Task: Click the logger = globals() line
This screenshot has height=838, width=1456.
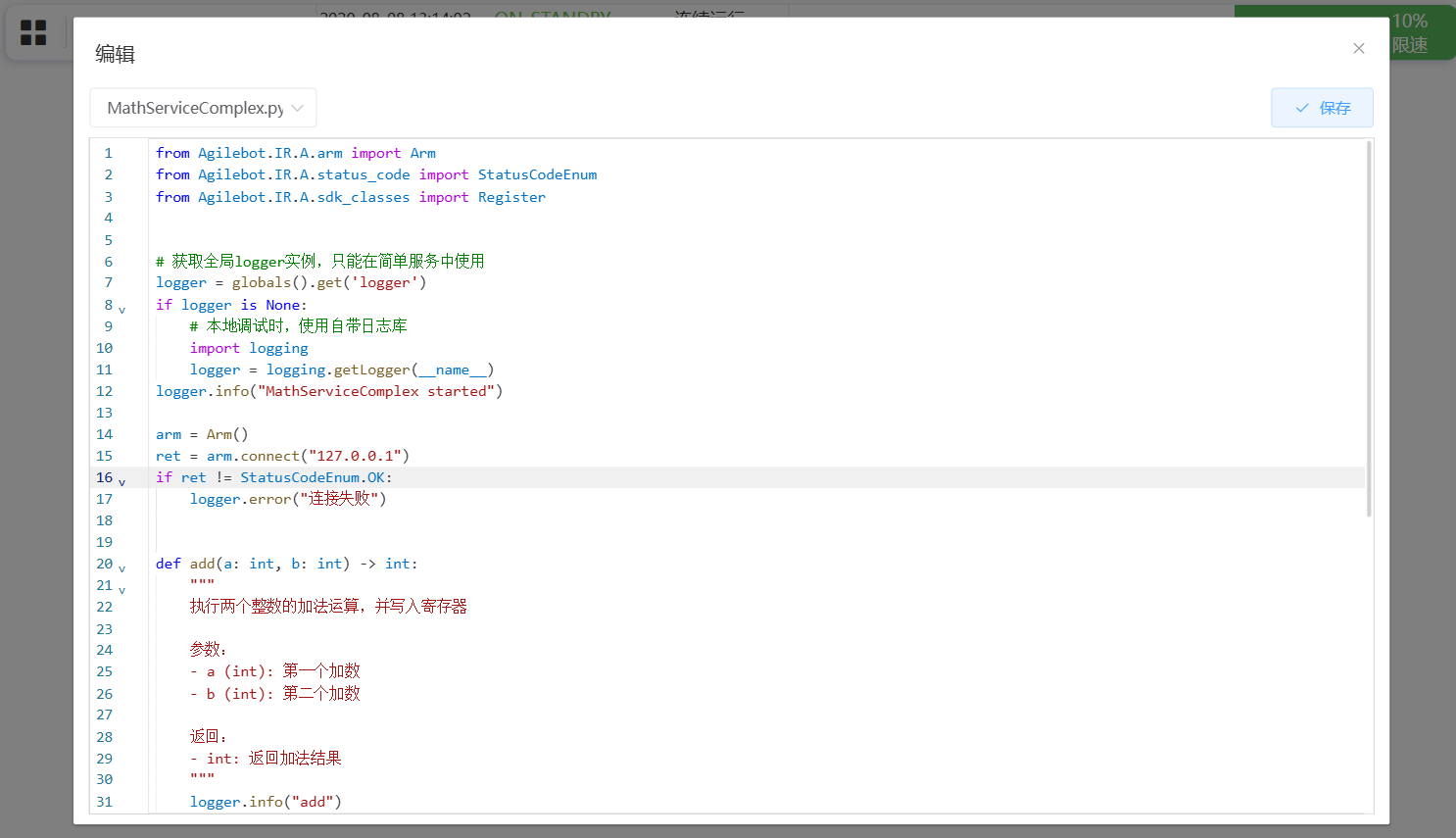Action: click(291, 282)
